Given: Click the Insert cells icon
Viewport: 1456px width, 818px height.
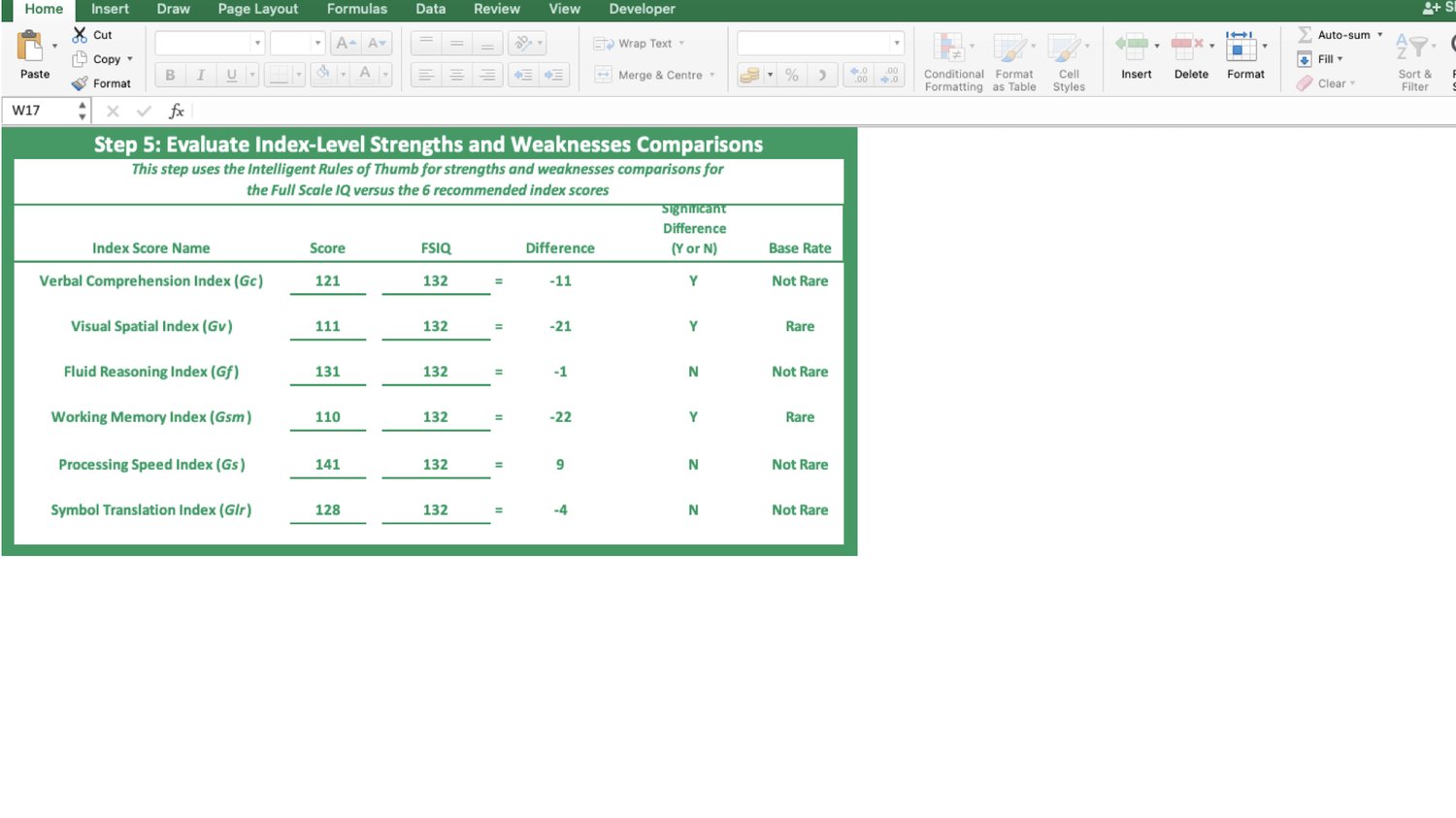Looking at the screenshot, I should pos(1131,46).
